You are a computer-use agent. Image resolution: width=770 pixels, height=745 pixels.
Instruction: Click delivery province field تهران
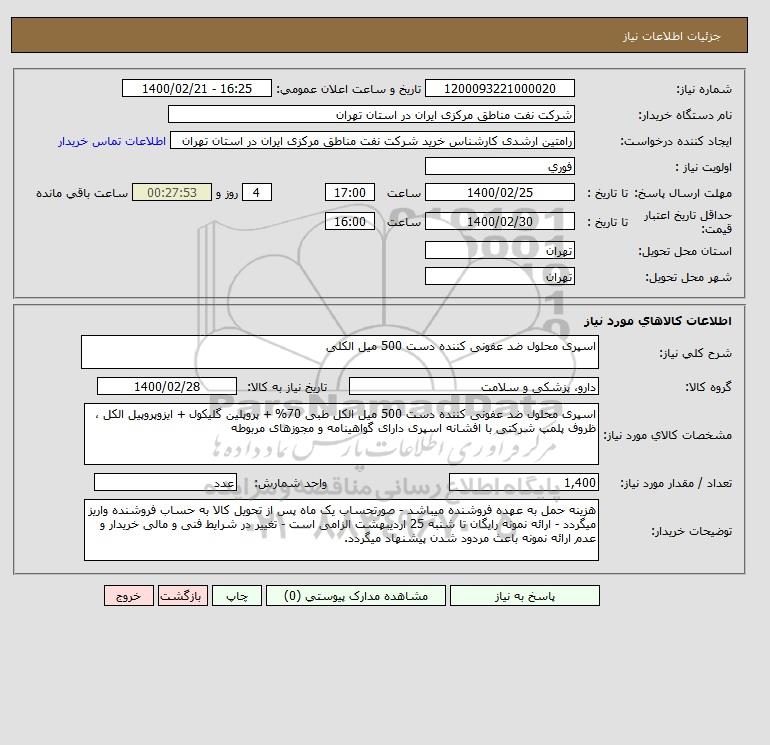[x=499, y=250]
